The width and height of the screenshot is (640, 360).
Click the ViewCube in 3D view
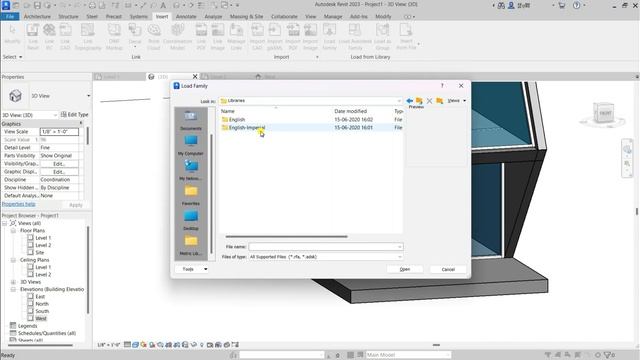click(x=604, y=113)
